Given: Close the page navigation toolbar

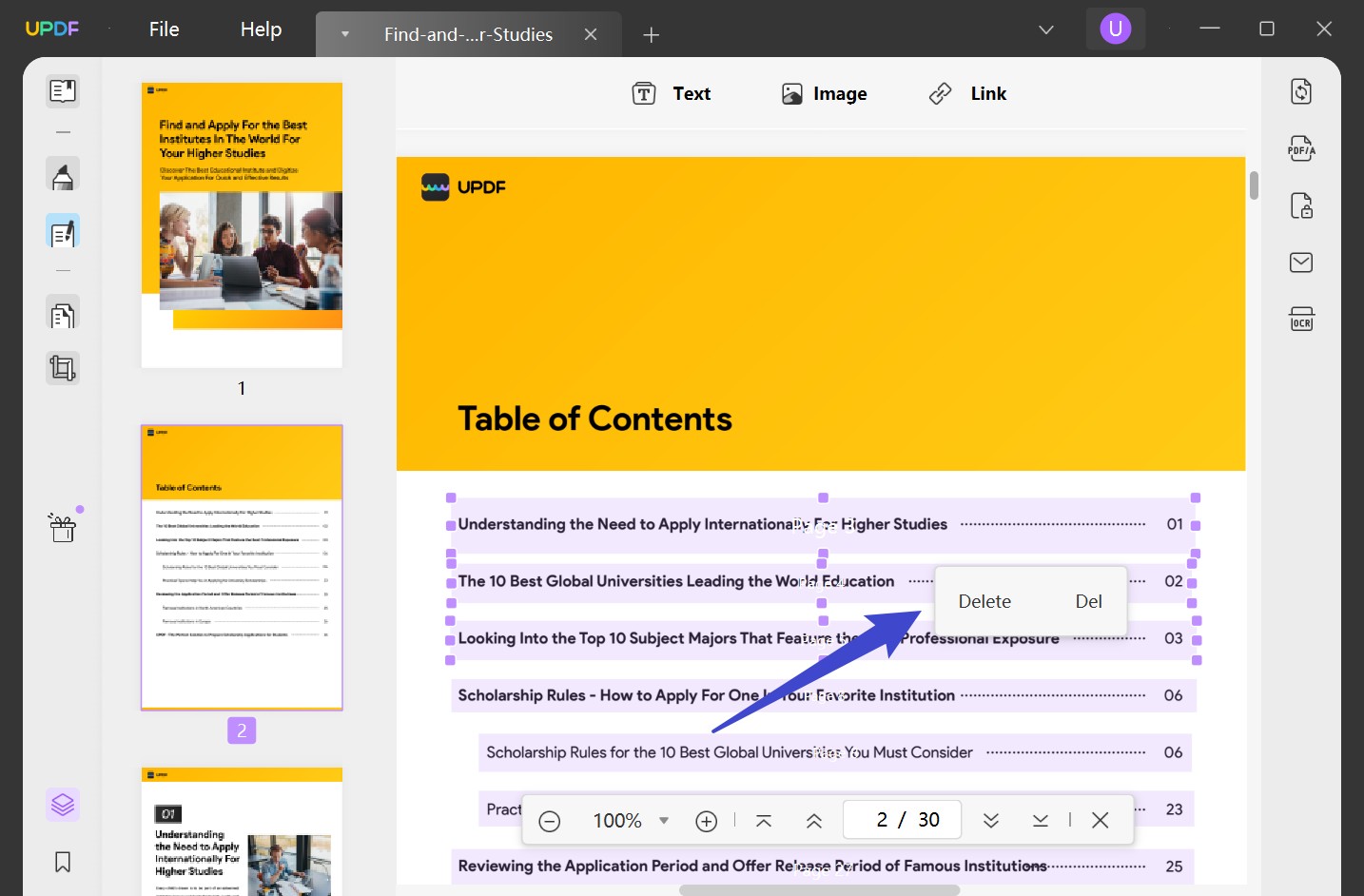Looking at the screenshot, I should 1101,821.
